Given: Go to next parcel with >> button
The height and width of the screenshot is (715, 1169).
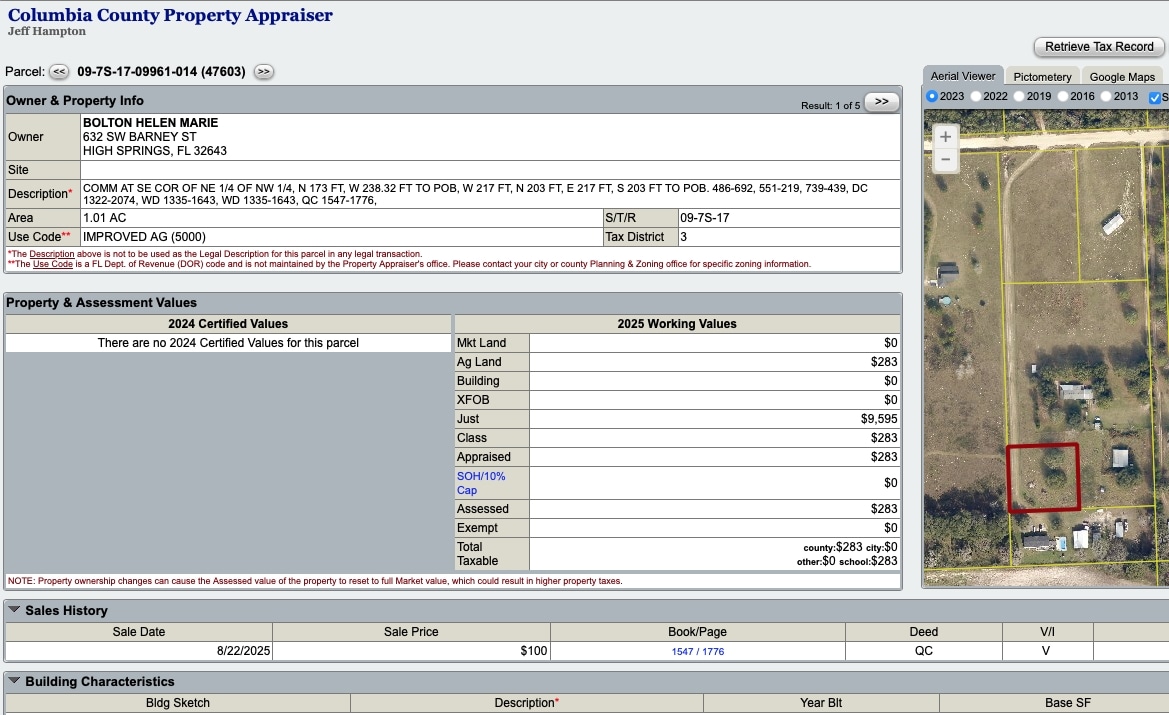Looking at the screenshot, I should (x=263, y=72).
